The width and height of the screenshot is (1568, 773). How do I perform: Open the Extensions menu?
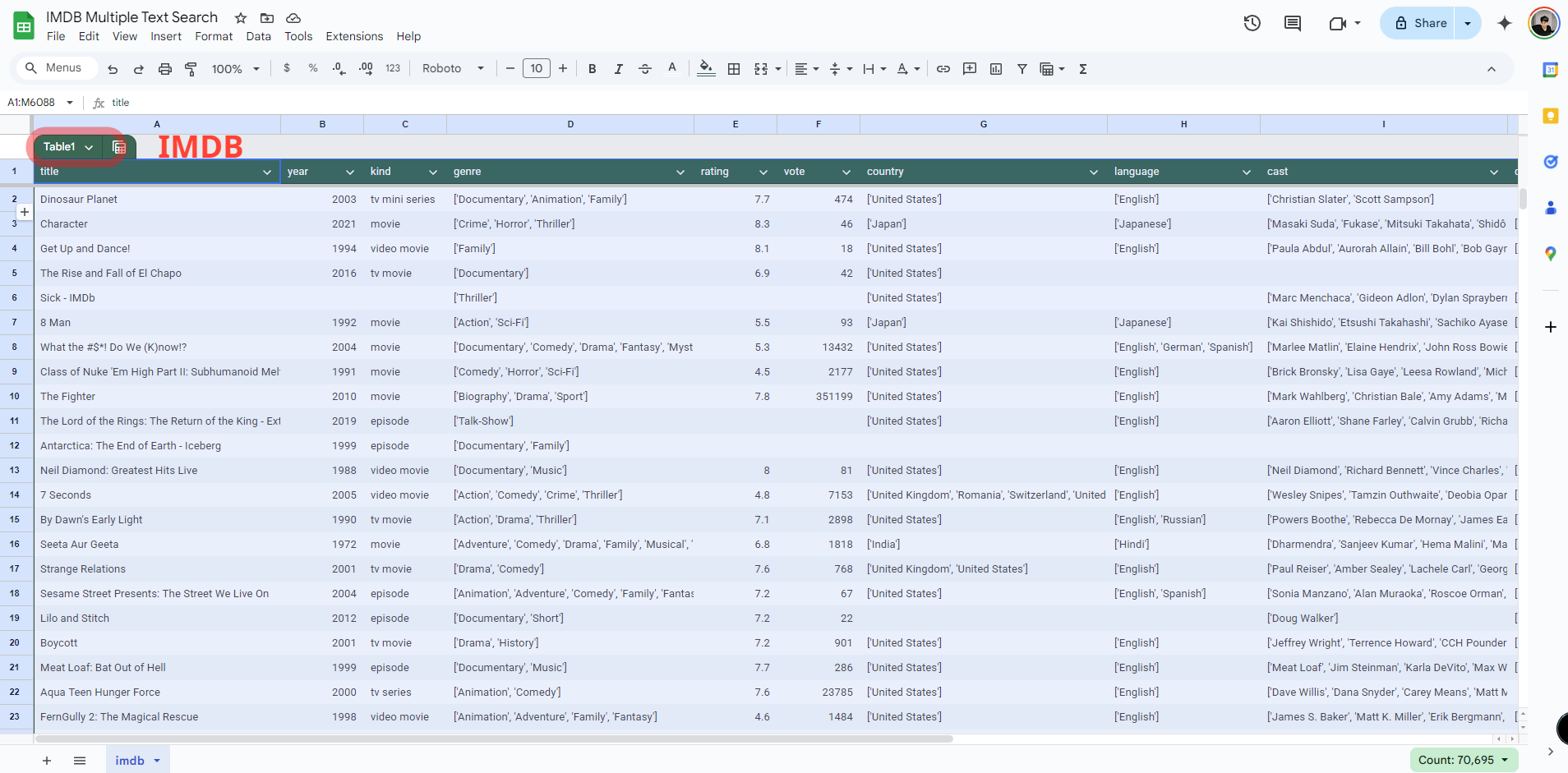354,36
